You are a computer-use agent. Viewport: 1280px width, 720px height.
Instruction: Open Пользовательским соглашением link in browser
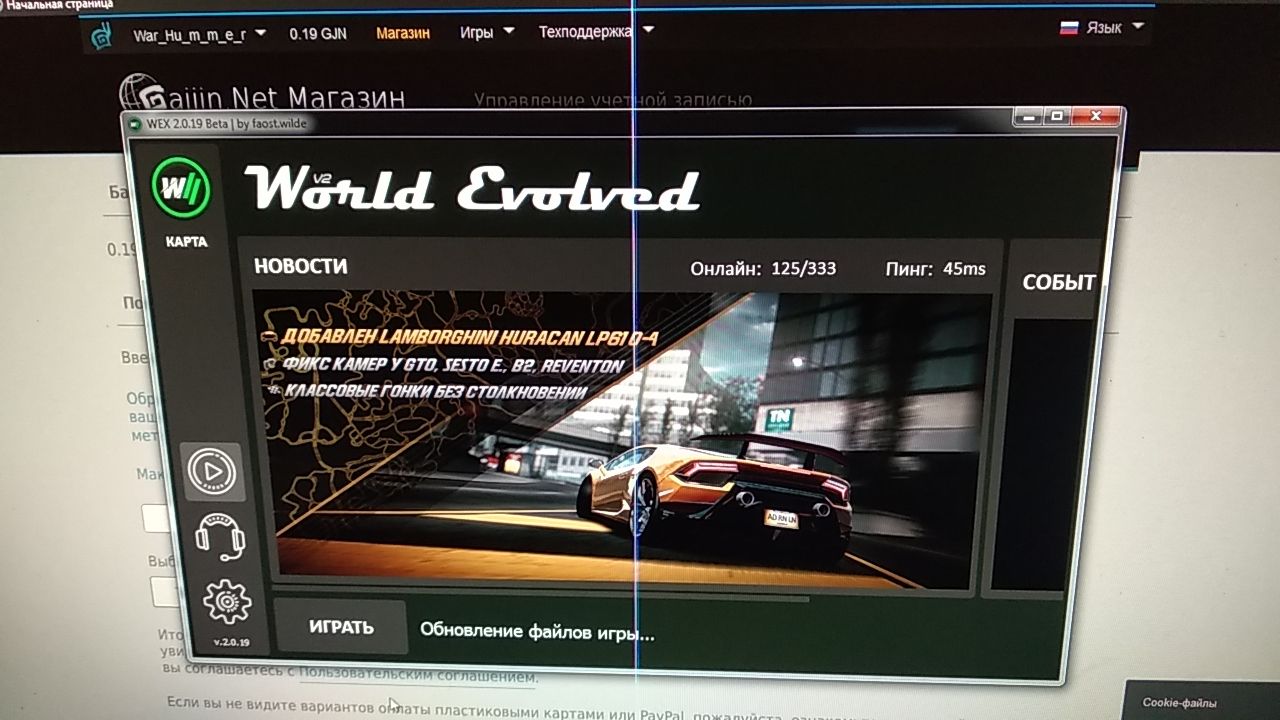pyautogui.click(x=418, y=675)
